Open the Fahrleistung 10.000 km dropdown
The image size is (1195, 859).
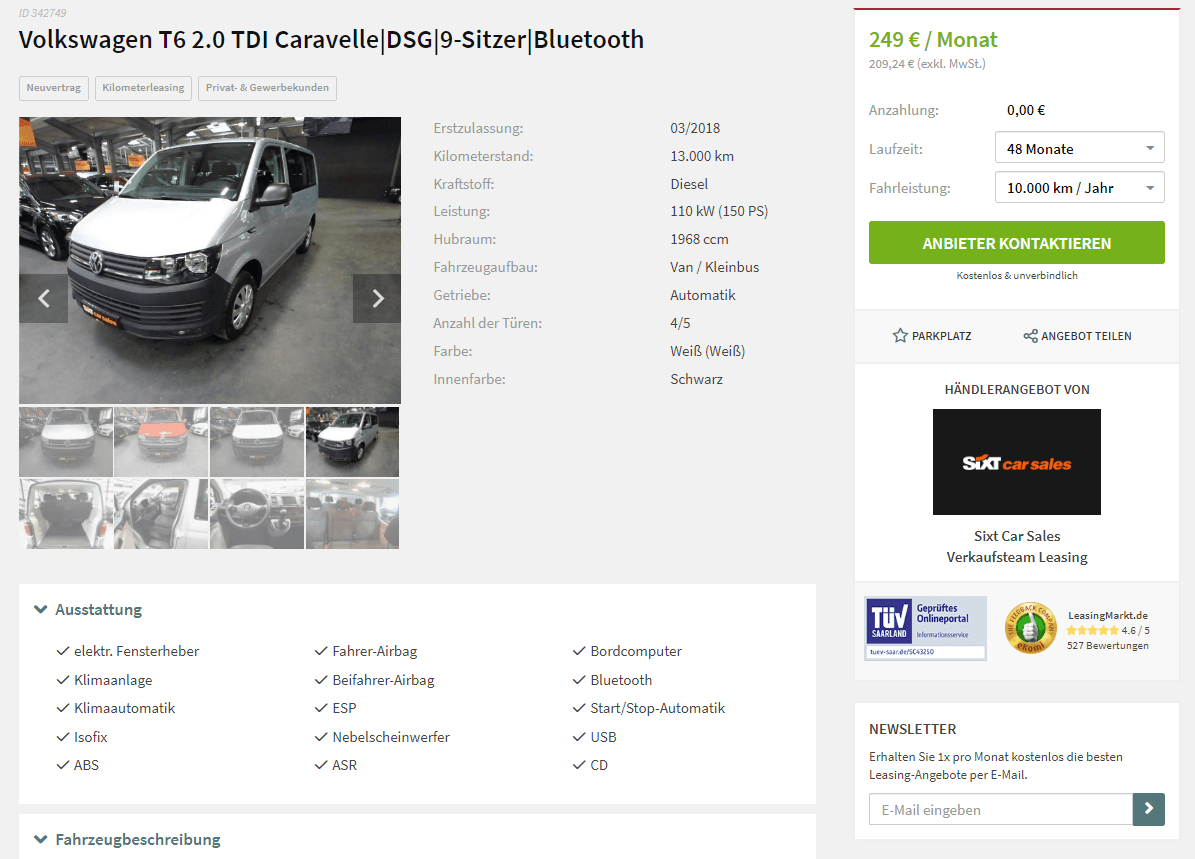click(1079, 188)
